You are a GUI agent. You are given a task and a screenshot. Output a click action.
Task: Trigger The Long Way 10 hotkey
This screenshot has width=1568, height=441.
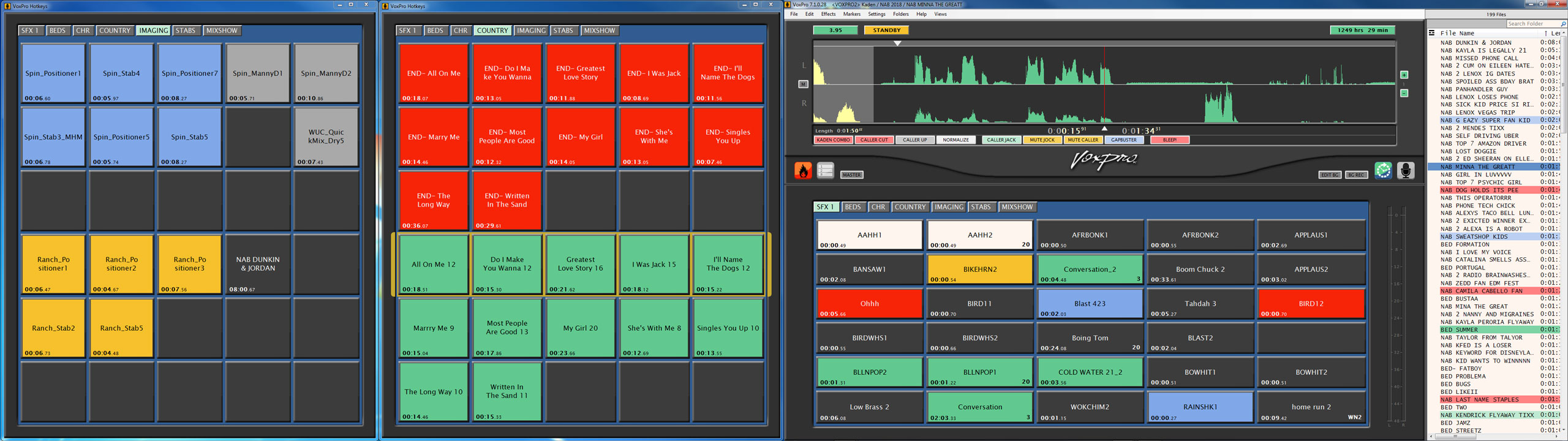pos(434,392)
